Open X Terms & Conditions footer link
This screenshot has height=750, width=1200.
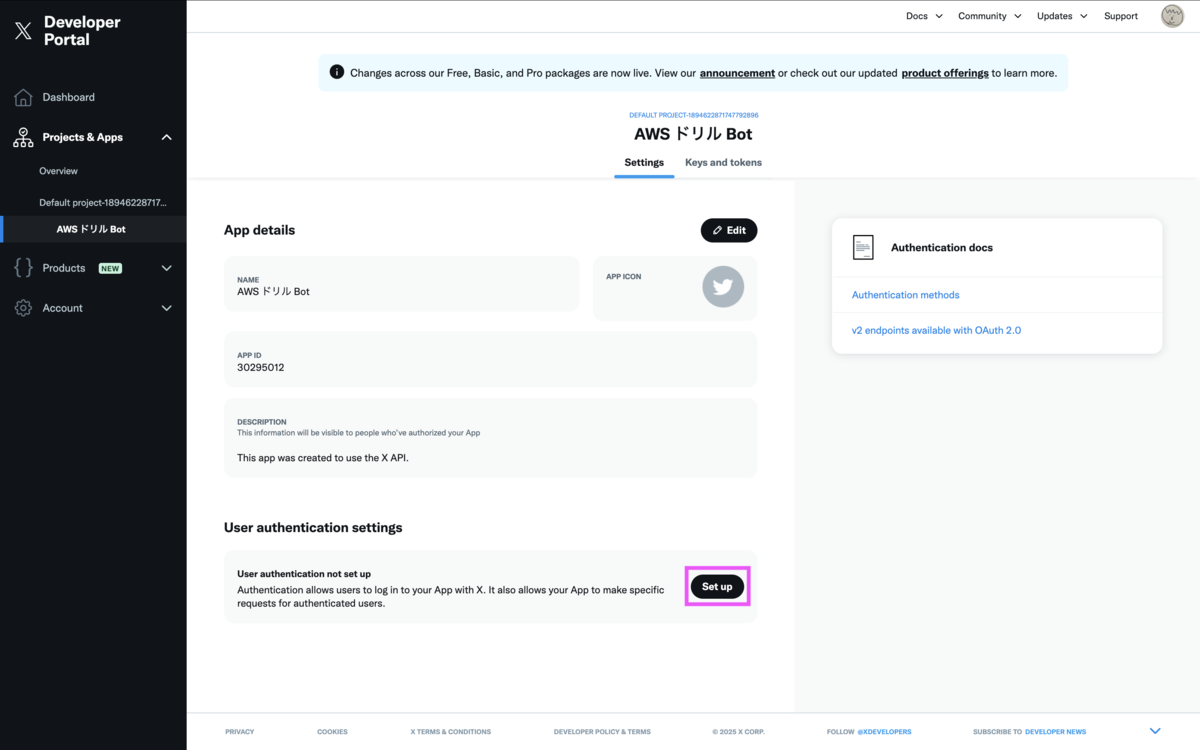tap(450, 731)
